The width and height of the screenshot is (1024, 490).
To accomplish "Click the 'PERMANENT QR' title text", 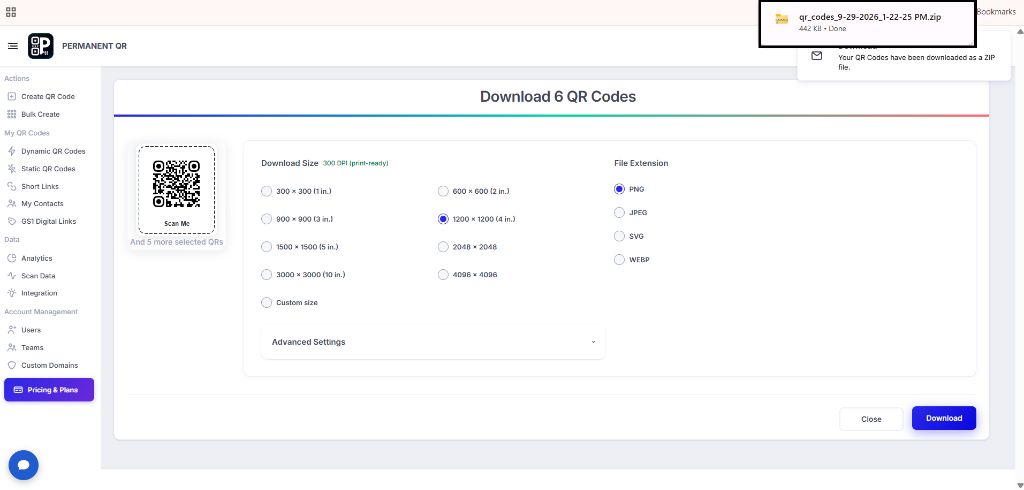I will tap(95, 46).
